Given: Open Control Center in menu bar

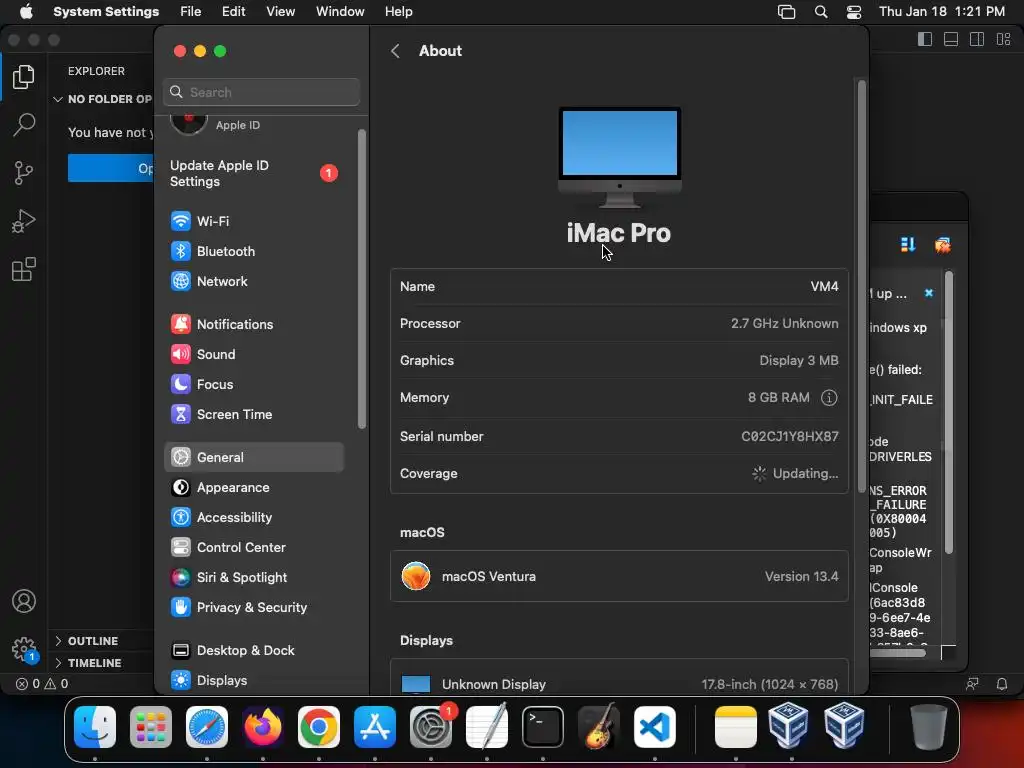Looking at the screenshot, I should 854,12.
